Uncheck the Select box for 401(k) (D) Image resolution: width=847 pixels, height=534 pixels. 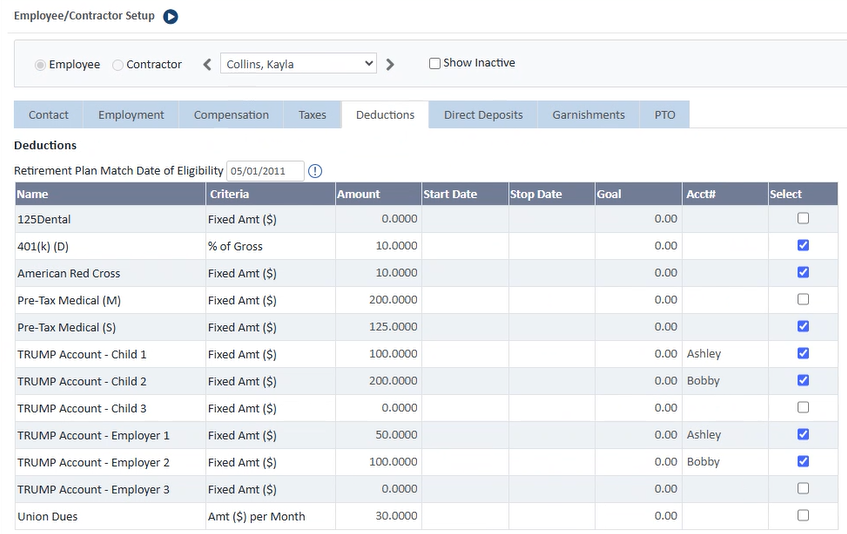tap(803, 245)
